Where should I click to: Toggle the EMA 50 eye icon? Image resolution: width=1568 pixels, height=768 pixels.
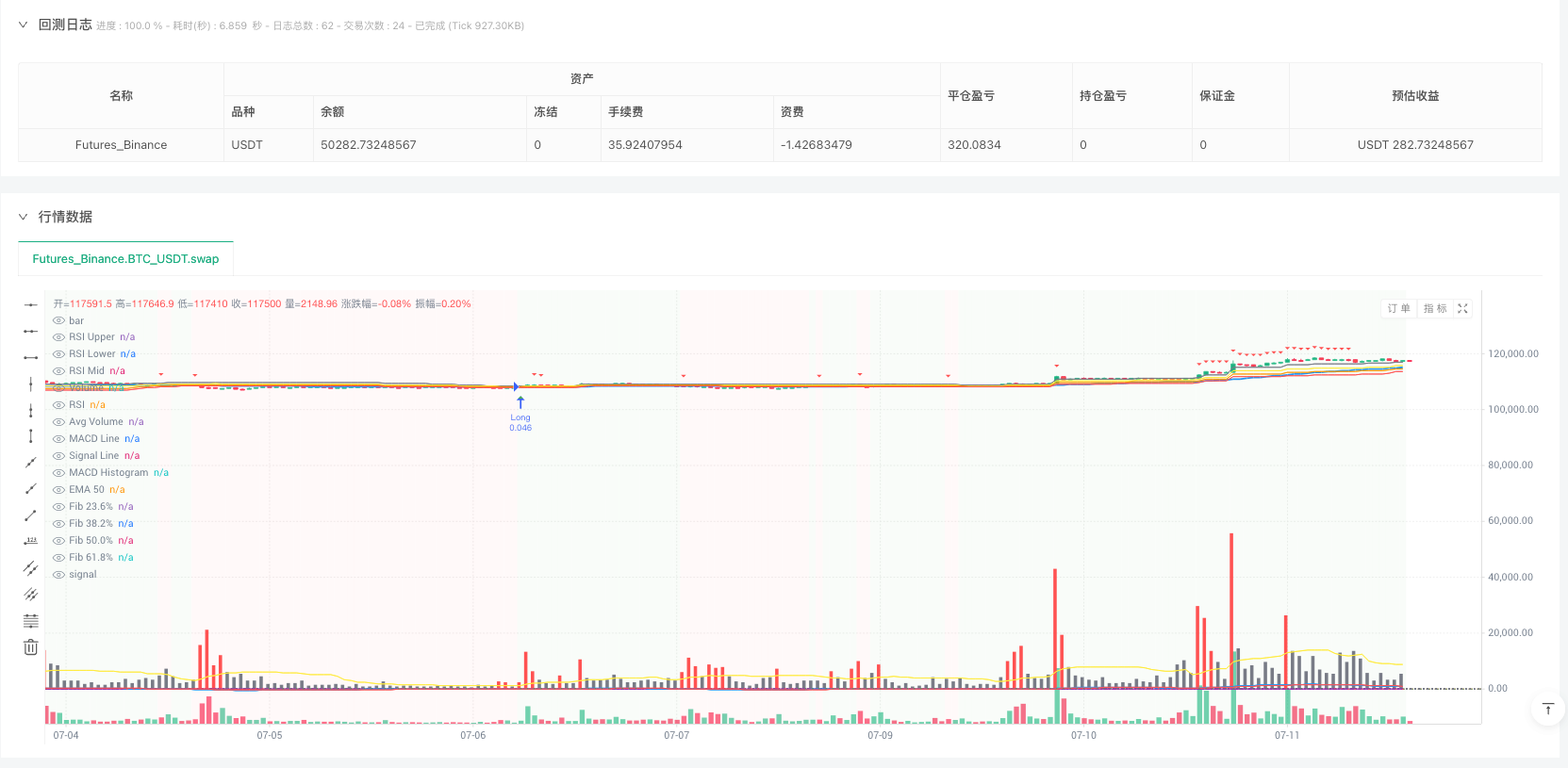click(58, 490)
